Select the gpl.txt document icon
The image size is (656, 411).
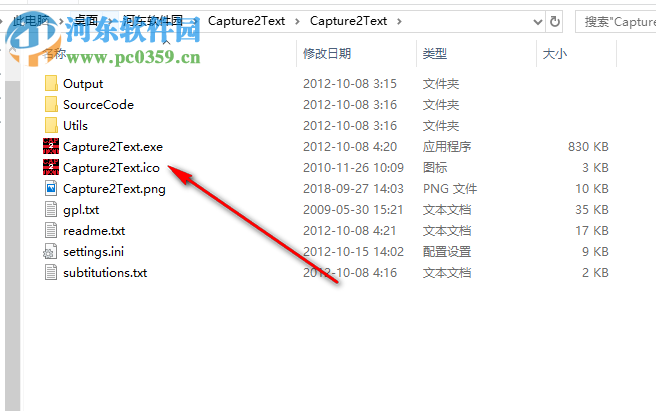(51, 209)
